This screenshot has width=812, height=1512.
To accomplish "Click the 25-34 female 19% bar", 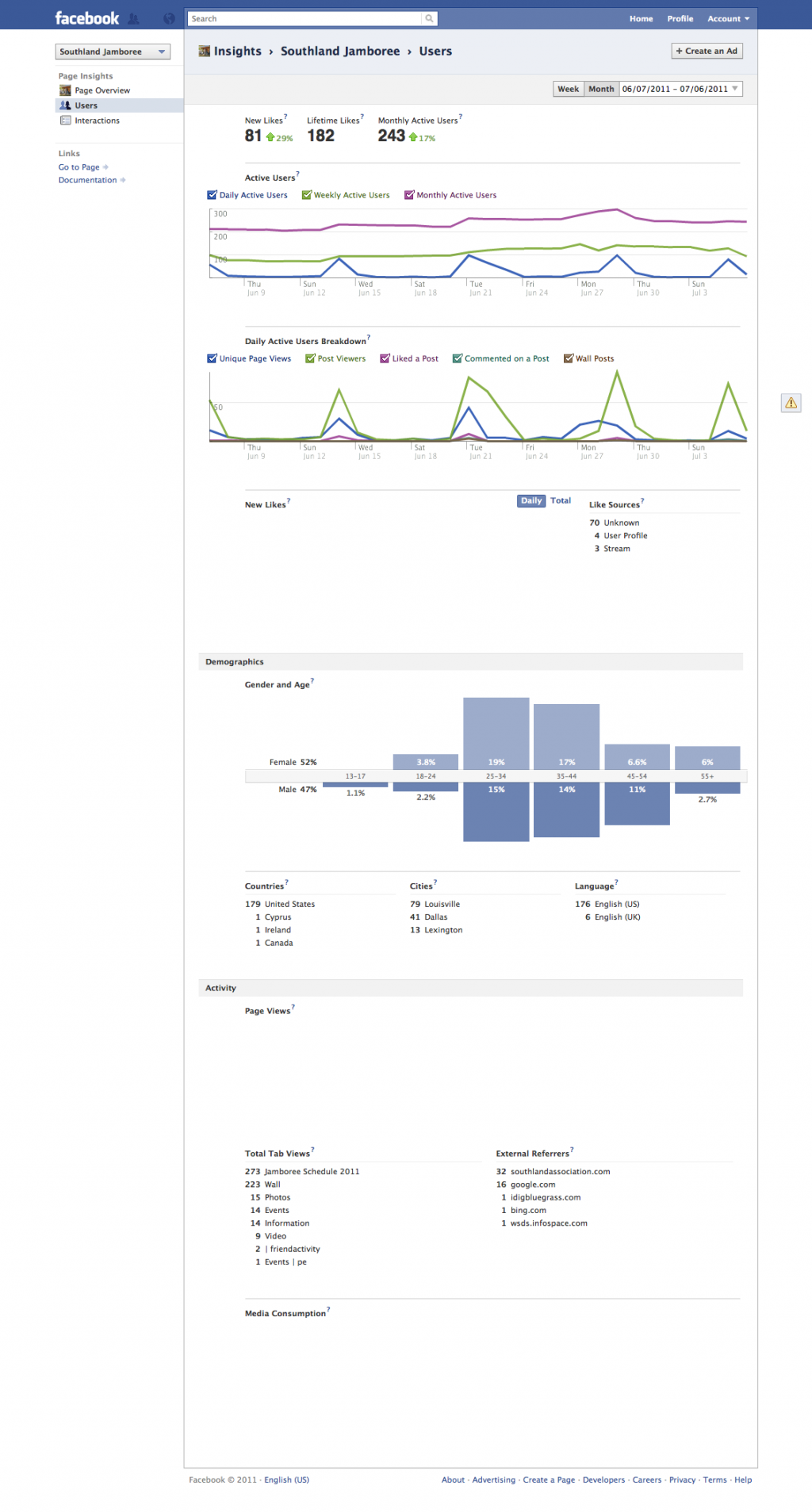I will [496, 733].
